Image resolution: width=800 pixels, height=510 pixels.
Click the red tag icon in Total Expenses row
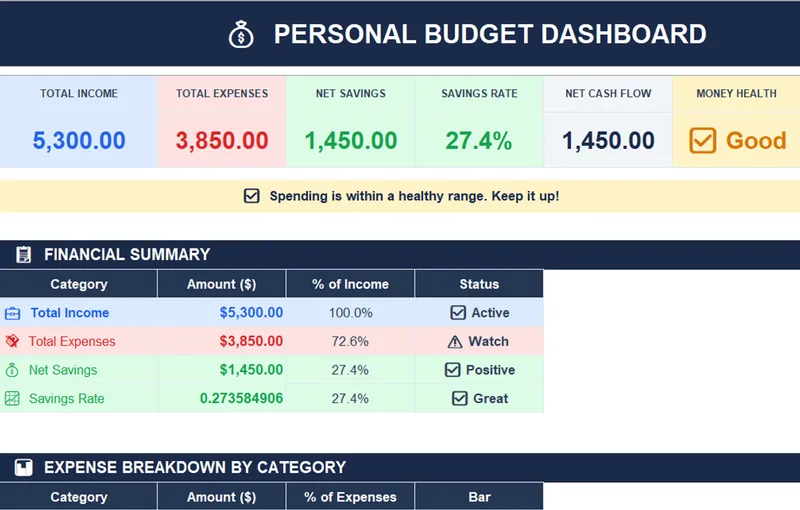click(12, 341)
